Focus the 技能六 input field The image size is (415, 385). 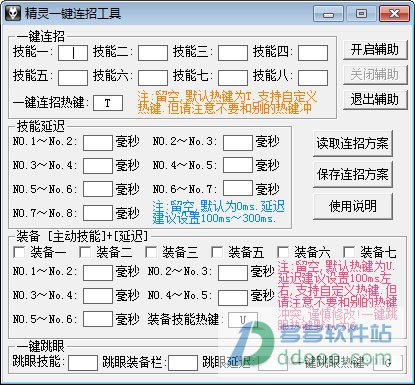(153, 78)
